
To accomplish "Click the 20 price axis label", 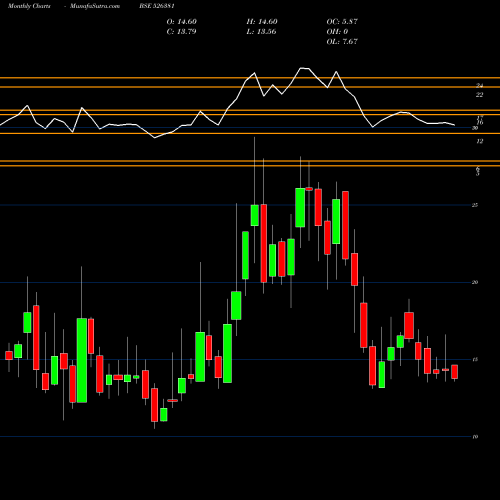I will pos(475,282).
